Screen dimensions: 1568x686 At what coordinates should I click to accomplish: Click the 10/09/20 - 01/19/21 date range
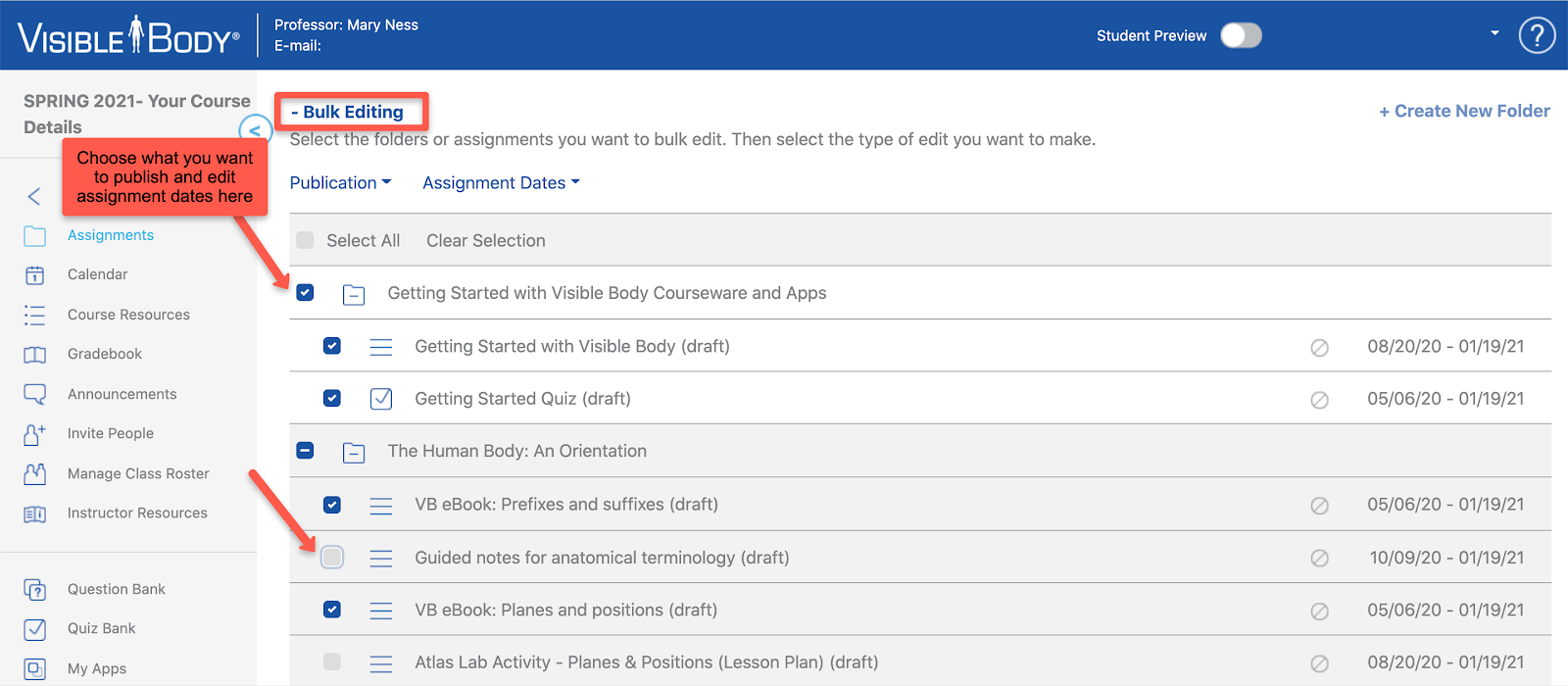click(x=1446, y=558)
